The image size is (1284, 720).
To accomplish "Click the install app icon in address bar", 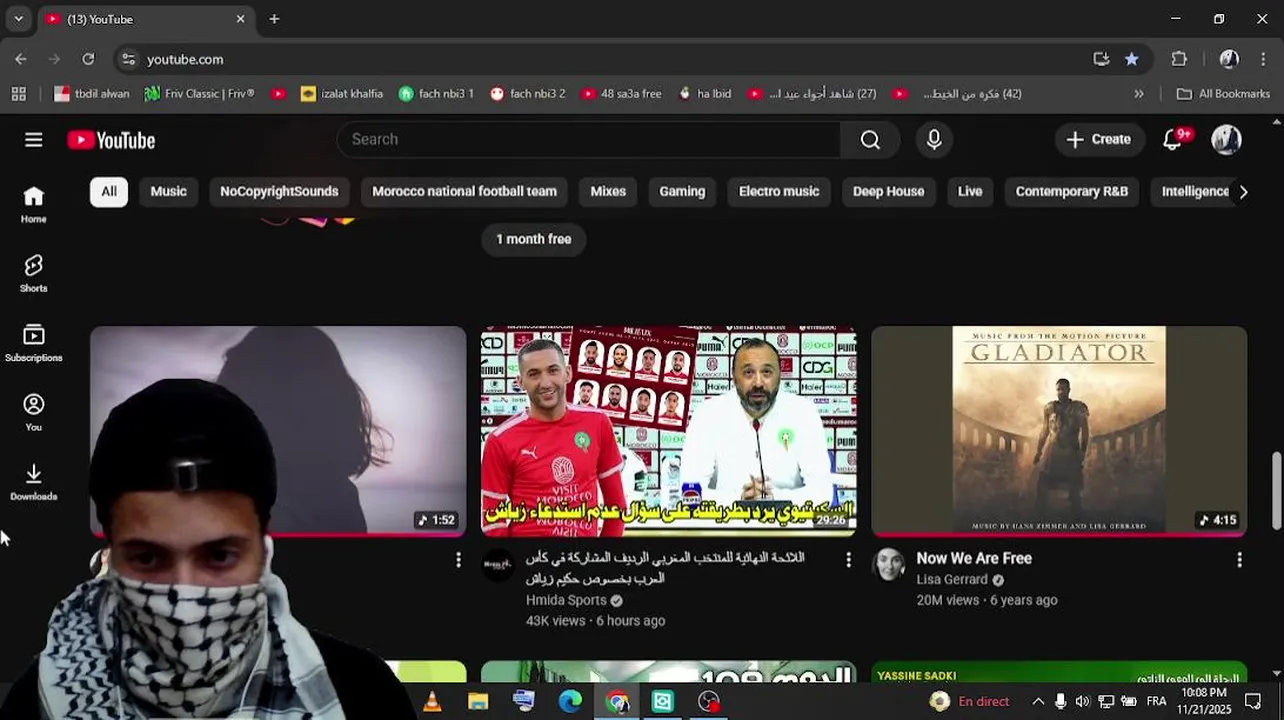I will pos(1101,59).
